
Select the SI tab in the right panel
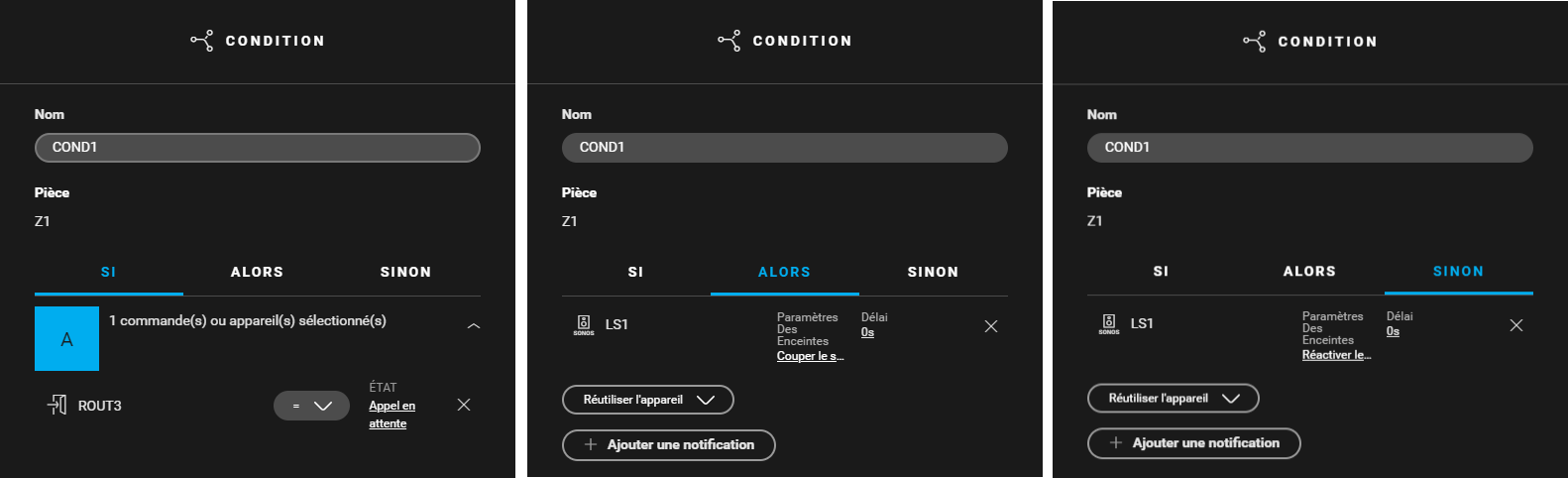pos(1162,271)
